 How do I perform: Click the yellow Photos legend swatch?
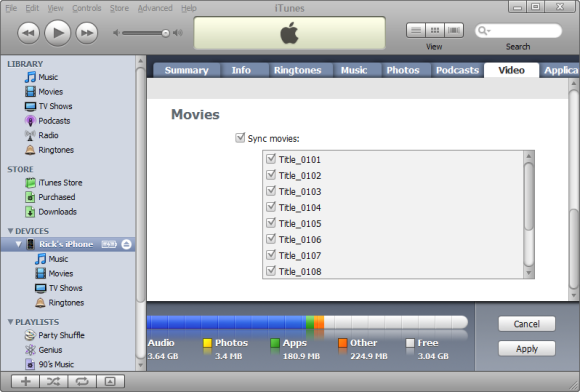click(x=208, y=343)
